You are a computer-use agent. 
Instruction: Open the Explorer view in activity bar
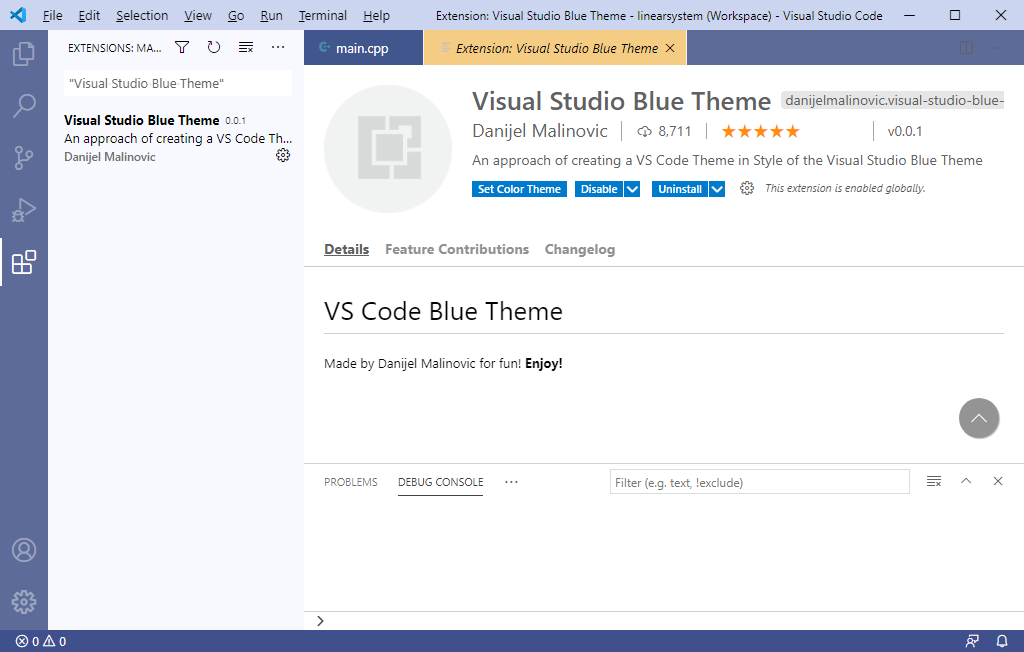[x=24, y=54]
